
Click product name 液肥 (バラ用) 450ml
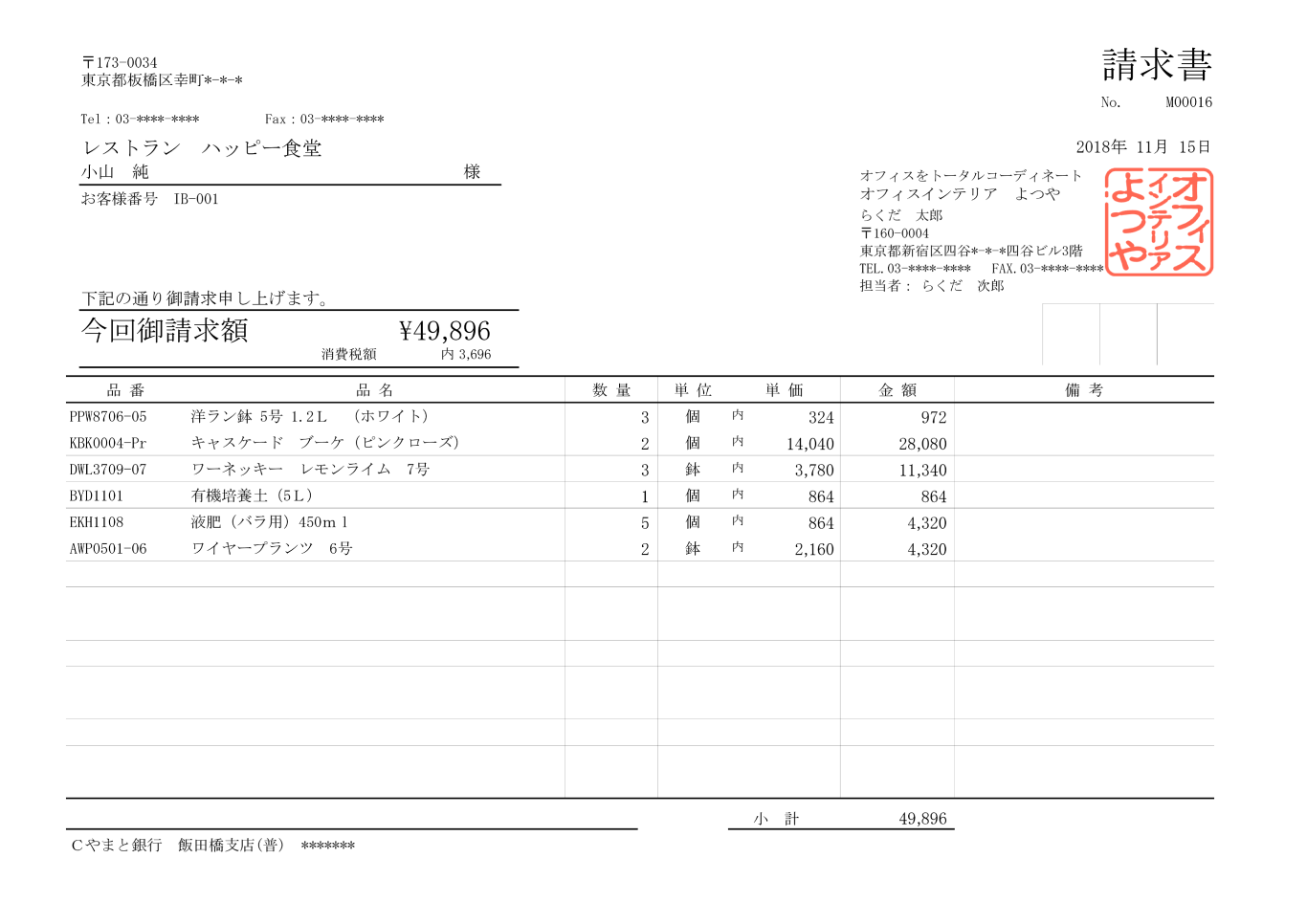[270, 522]
